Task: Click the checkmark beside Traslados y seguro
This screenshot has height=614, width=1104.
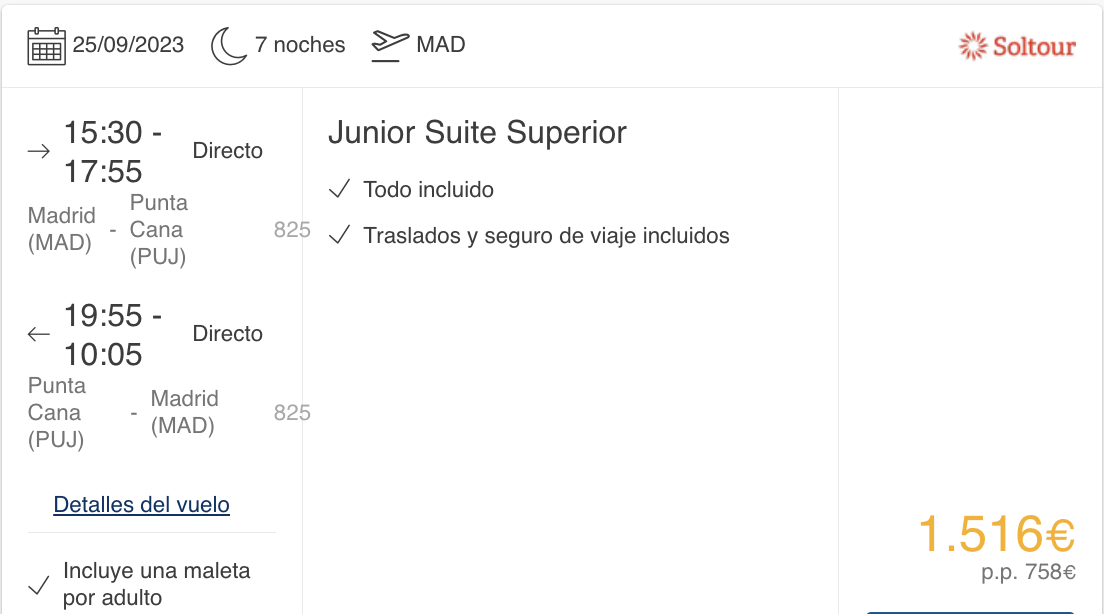Action: pyautogui.click(x=339, y=234)
